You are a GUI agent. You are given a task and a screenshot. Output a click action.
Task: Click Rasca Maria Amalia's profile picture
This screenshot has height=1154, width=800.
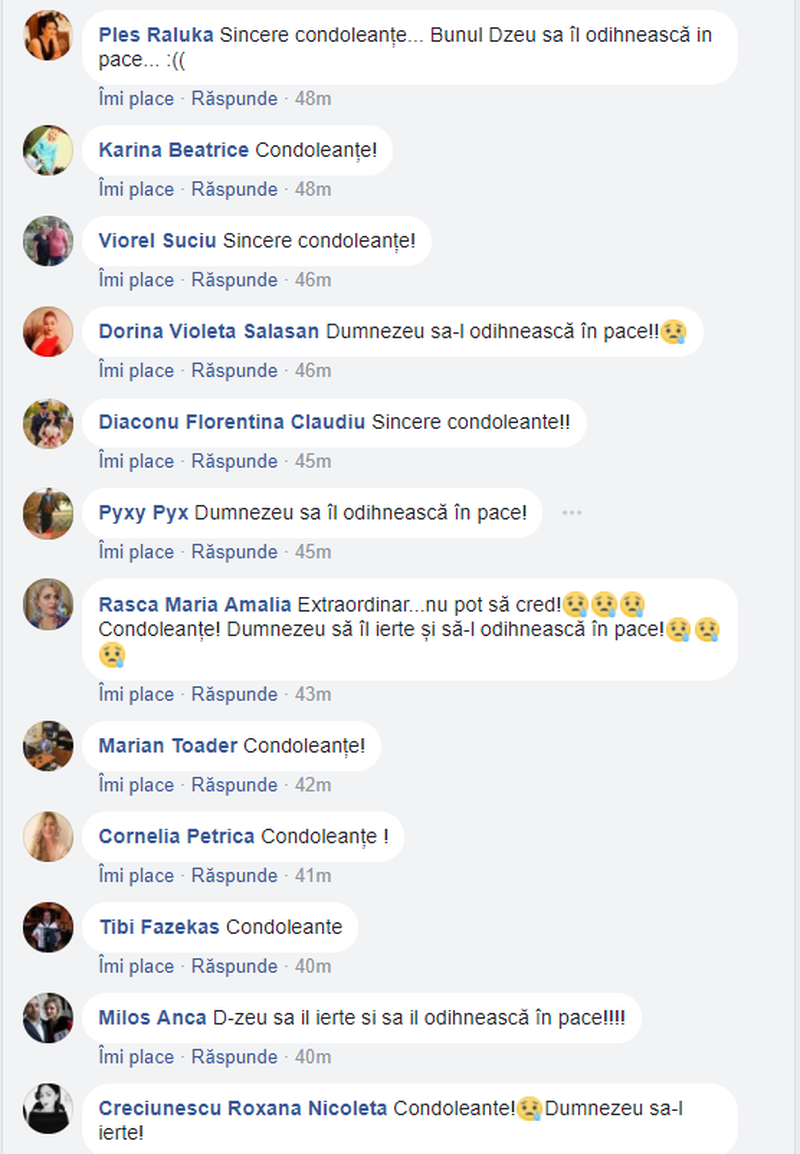(x=49, y=604)
